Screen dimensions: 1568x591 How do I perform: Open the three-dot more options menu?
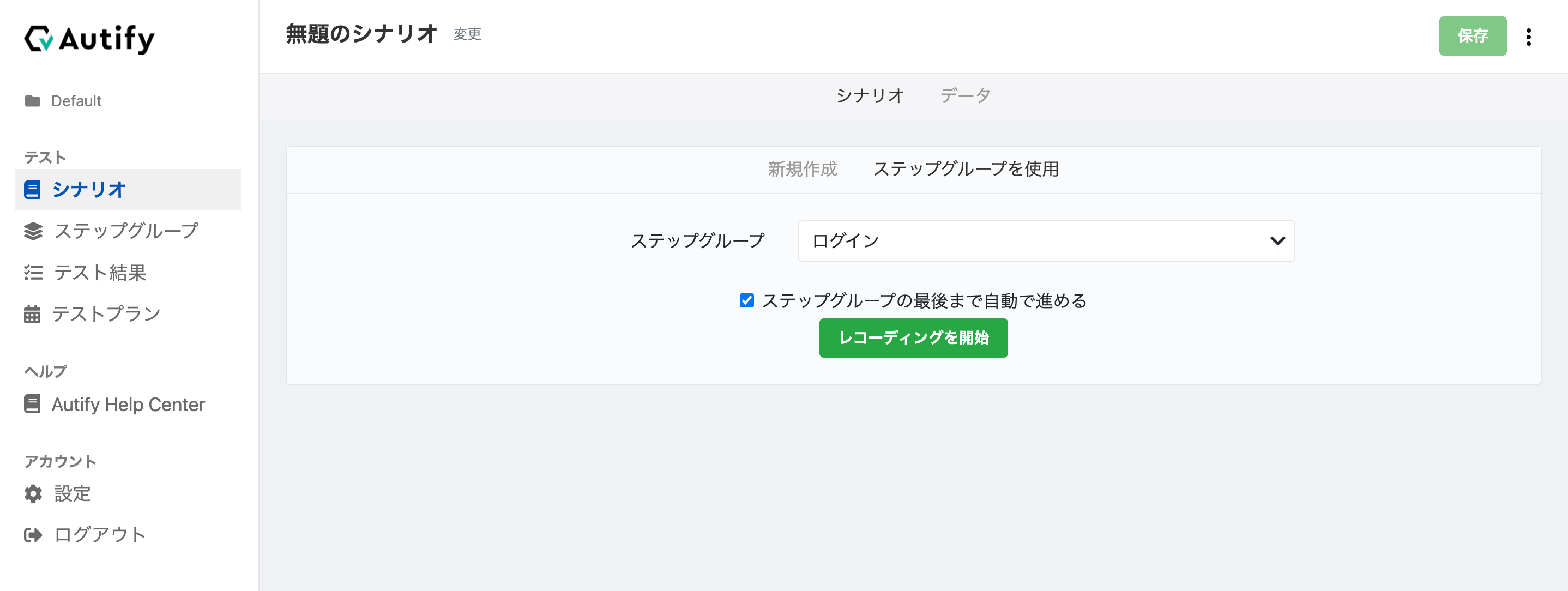pos(1528,37)
